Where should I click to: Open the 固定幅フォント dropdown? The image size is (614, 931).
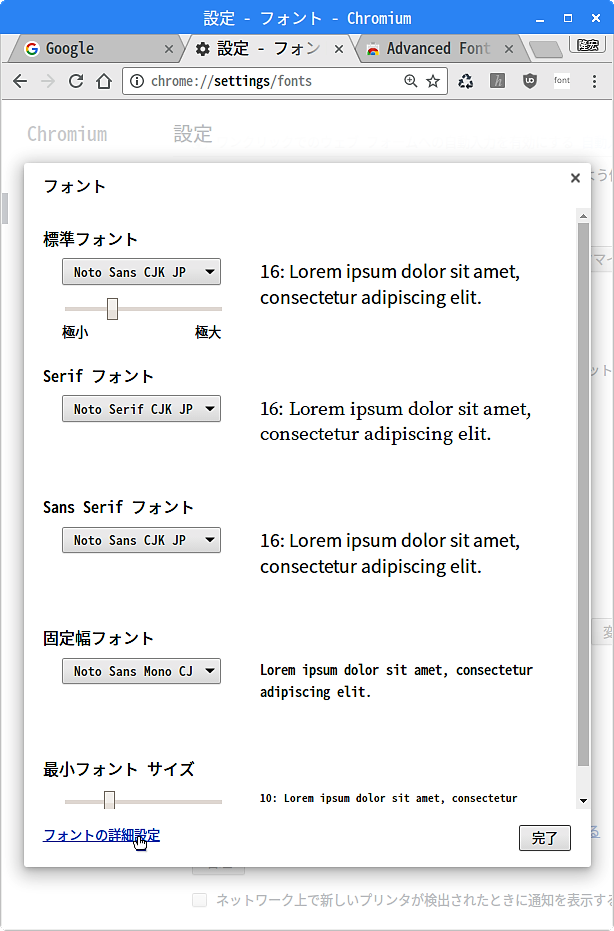pyautogui.click(x=141, y=672)
